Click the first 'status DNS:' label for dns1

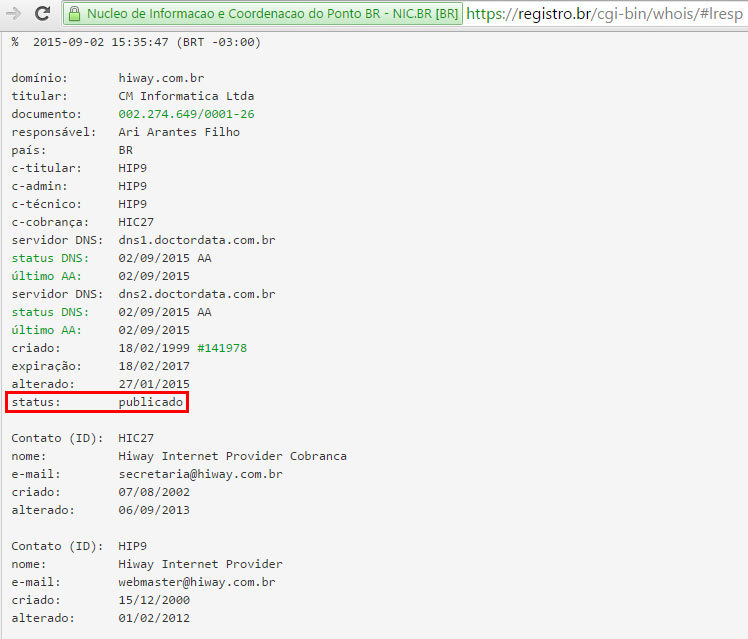coord(50,258)
